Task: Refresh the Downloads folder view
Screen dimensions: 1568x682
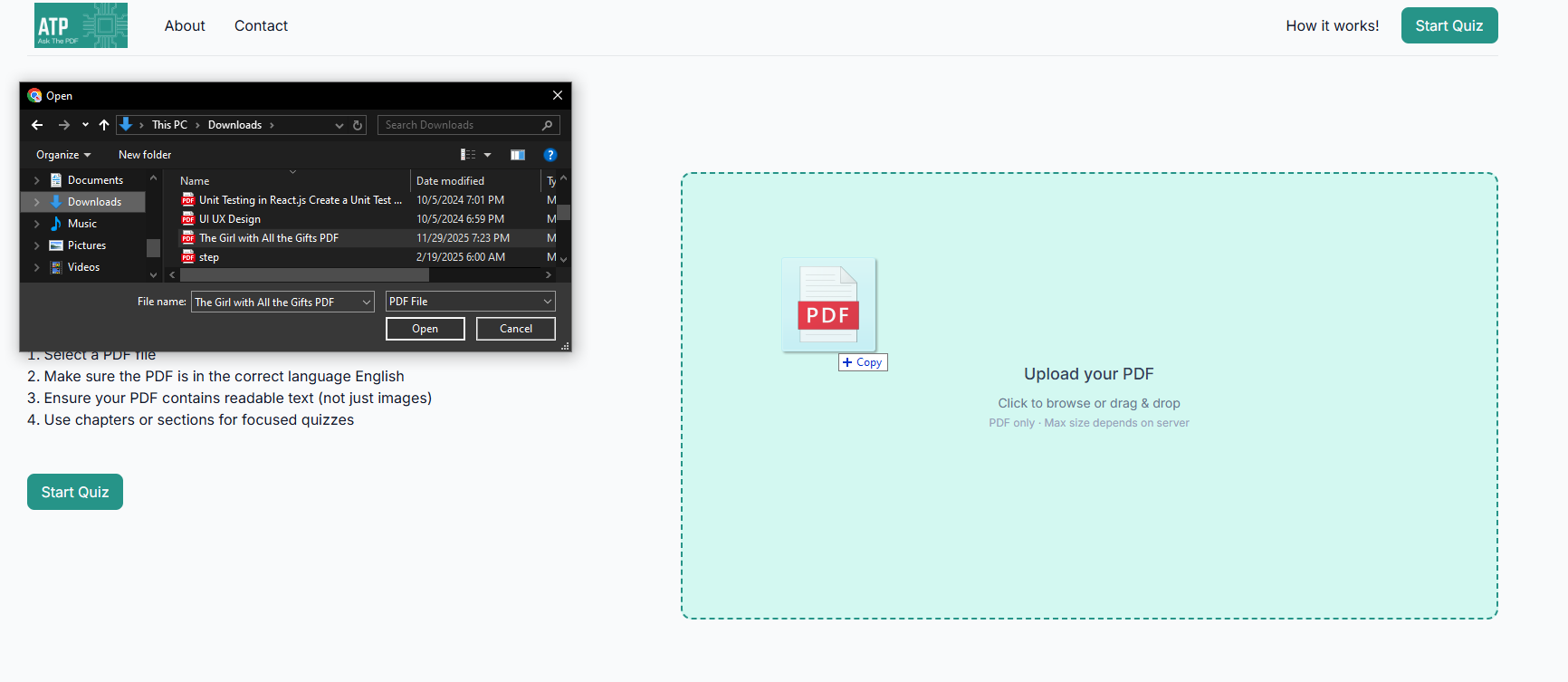Action: pyautogui.click(x=358, y=125)
